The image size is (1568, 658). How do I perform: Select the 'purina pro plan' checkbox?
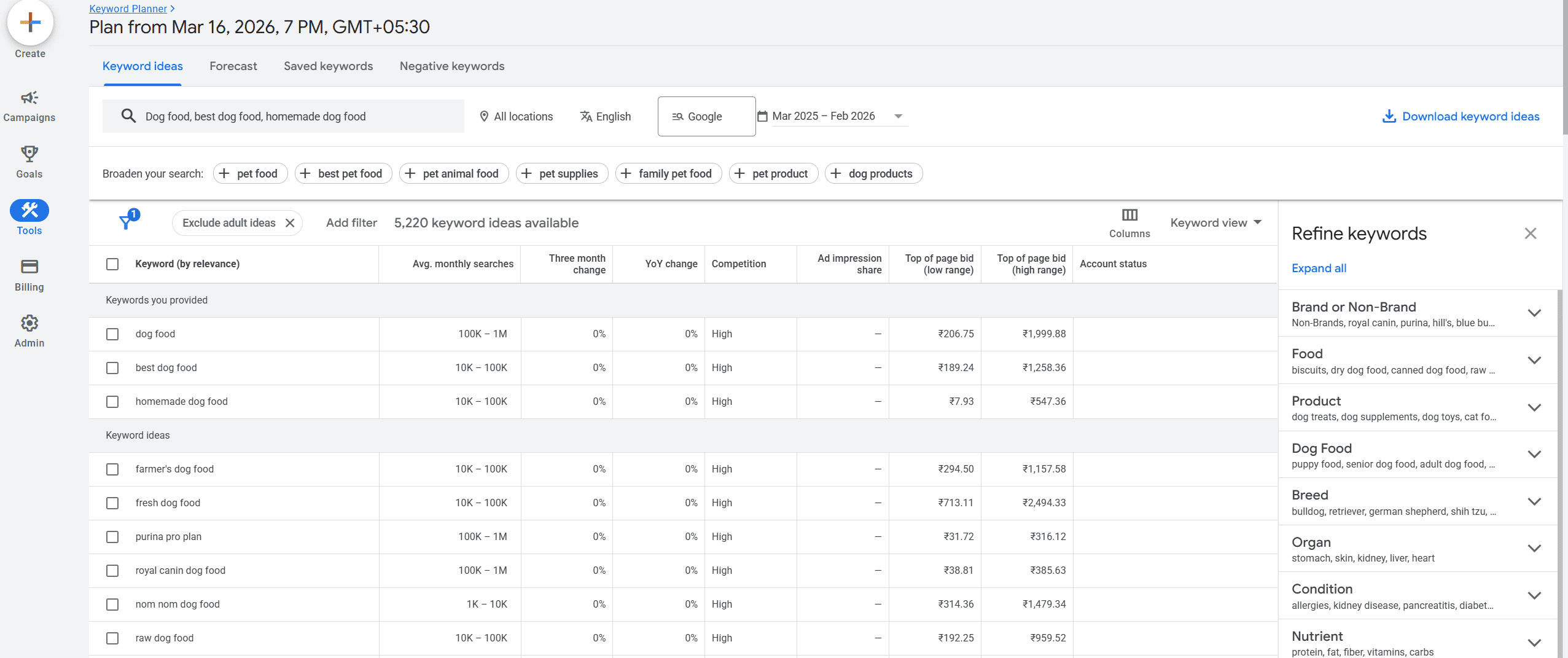pyautogui.click(x=112, y=537)
